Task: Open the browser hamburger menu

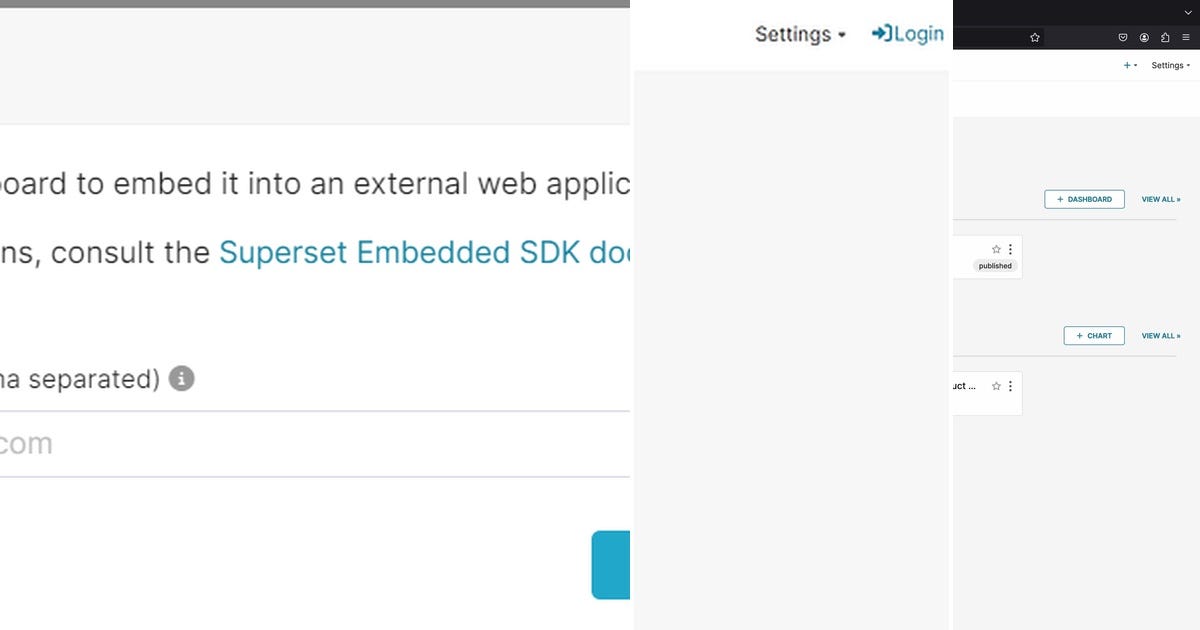Action: pyautogui.click(x=1186, y=37)
